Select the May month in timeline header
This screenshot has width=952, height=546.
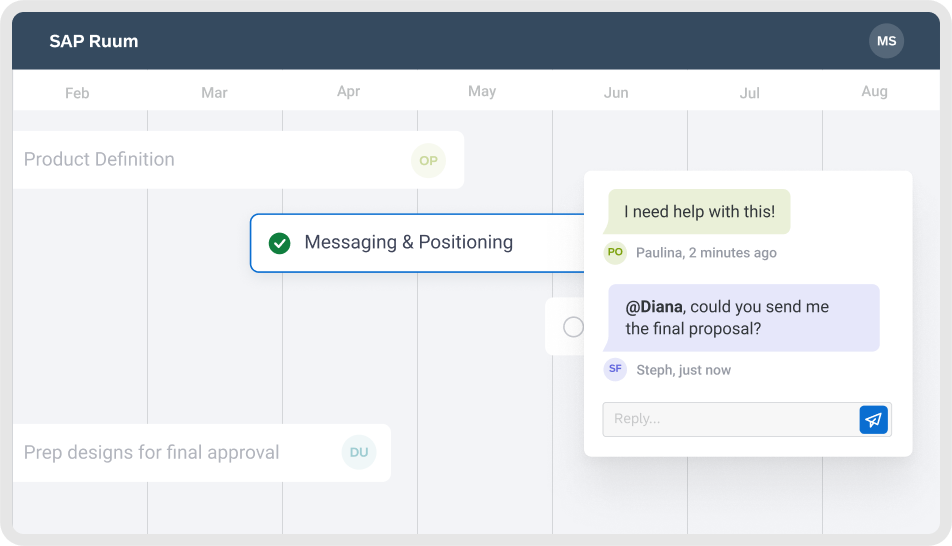[482, 92]
